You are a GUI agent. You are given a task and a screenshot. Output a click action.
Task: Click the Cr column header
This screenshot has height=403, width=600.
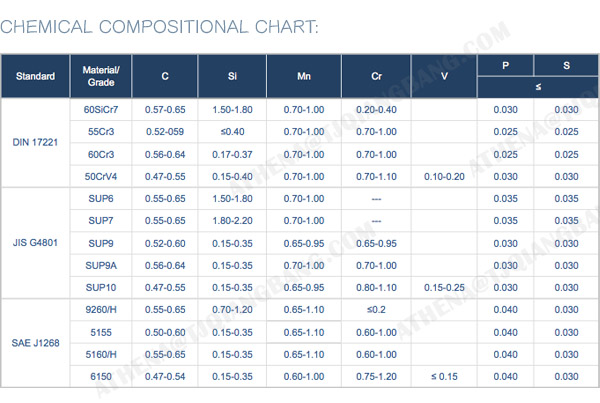coord(376,75)
